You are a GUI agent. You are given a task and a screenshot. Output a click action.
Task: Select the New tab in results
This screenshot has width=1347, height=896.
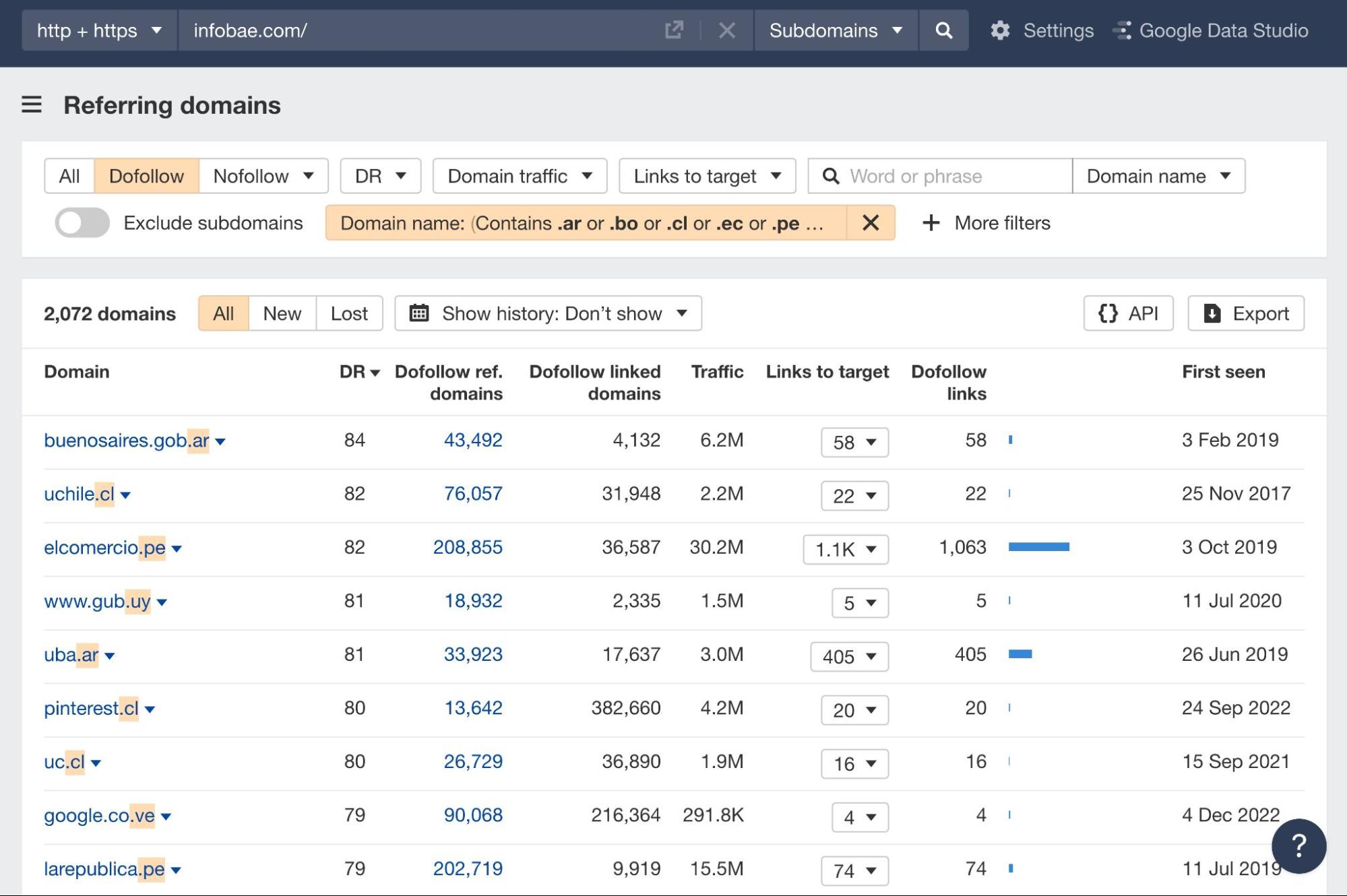click(x=282, y=312)
